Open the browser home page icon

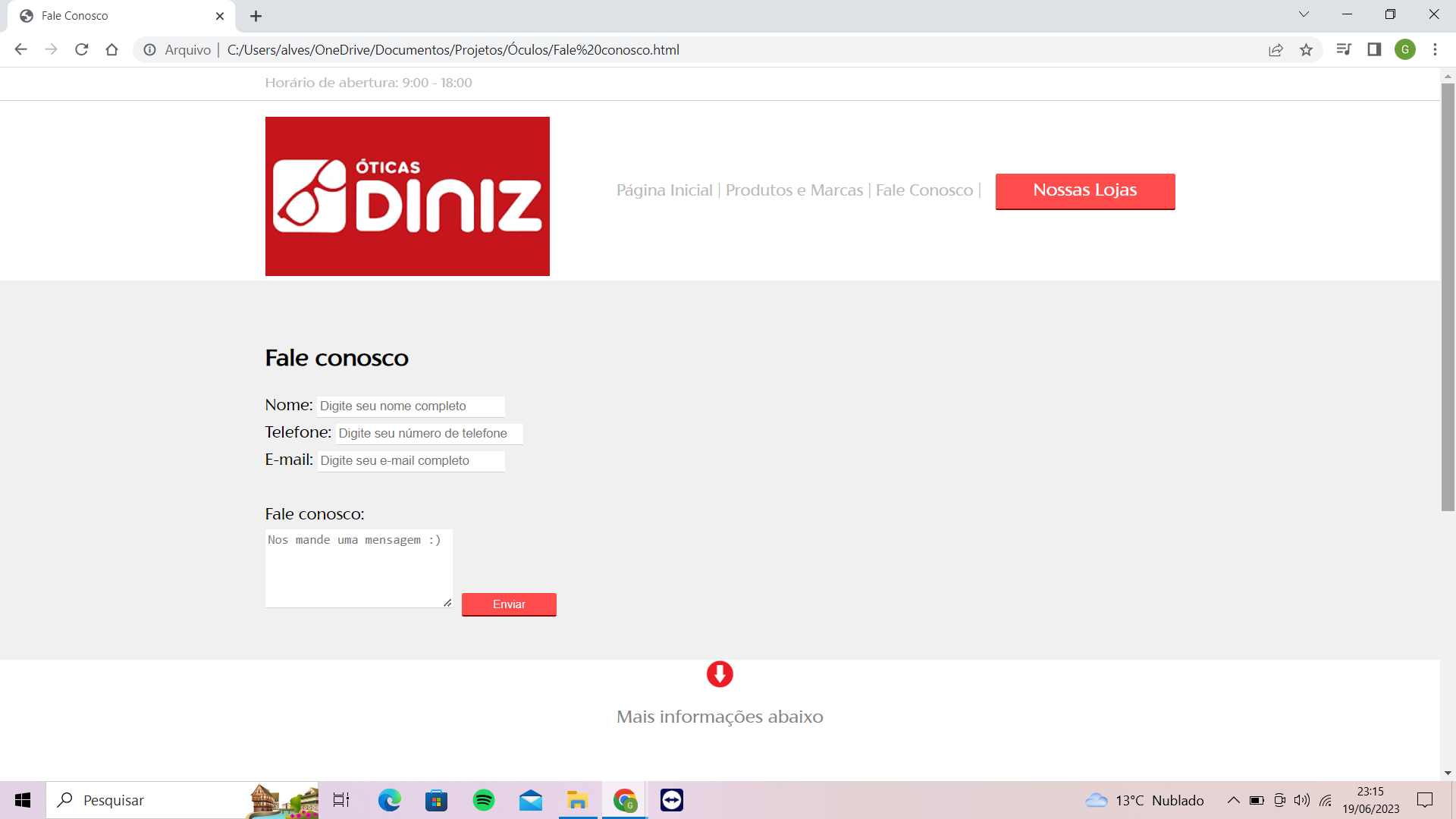click(x=112, y=50)
